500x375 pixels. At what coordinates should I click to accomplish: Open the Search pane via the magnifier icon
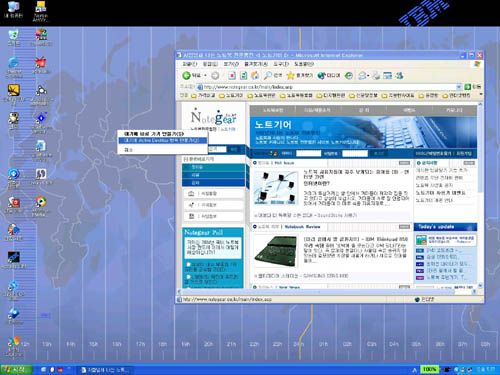click(268, 76)
